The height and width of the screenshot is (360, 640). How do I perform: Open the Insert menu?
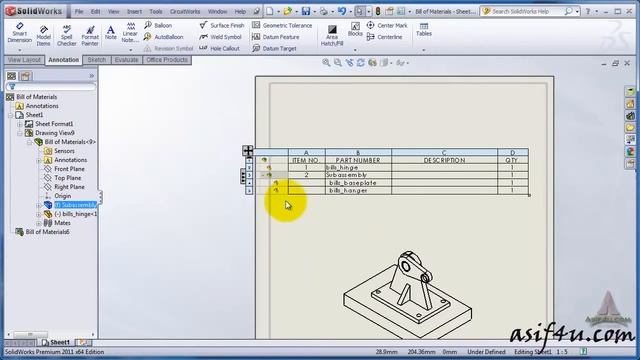point(134,11)
